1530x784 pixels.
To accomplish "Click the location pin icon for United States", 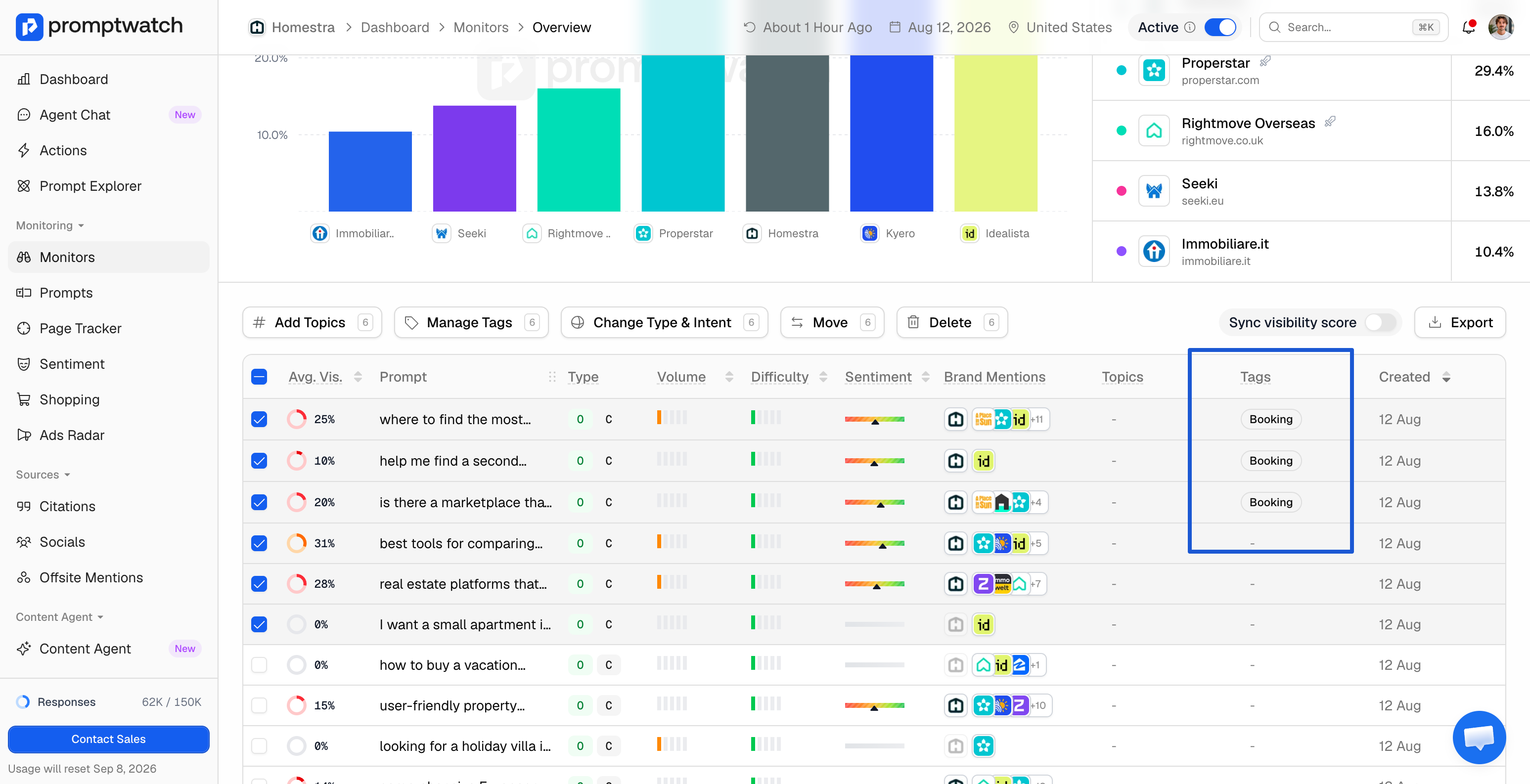I will tap(1013, 27).
